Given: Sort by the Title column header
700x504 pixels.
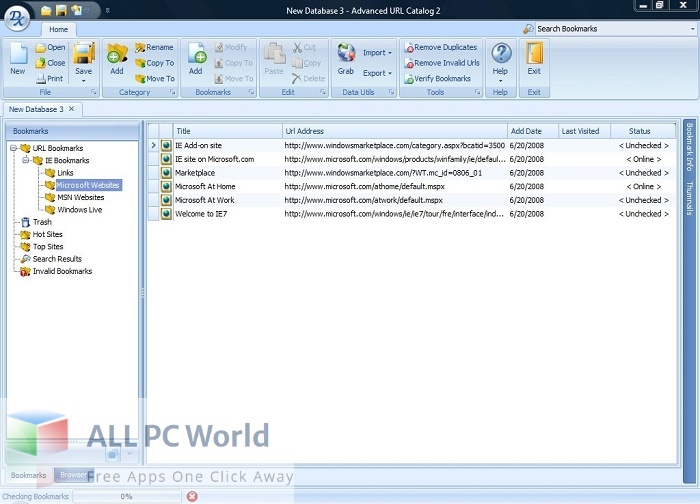Looking at the screenshot, I should (x=228, y=131).
